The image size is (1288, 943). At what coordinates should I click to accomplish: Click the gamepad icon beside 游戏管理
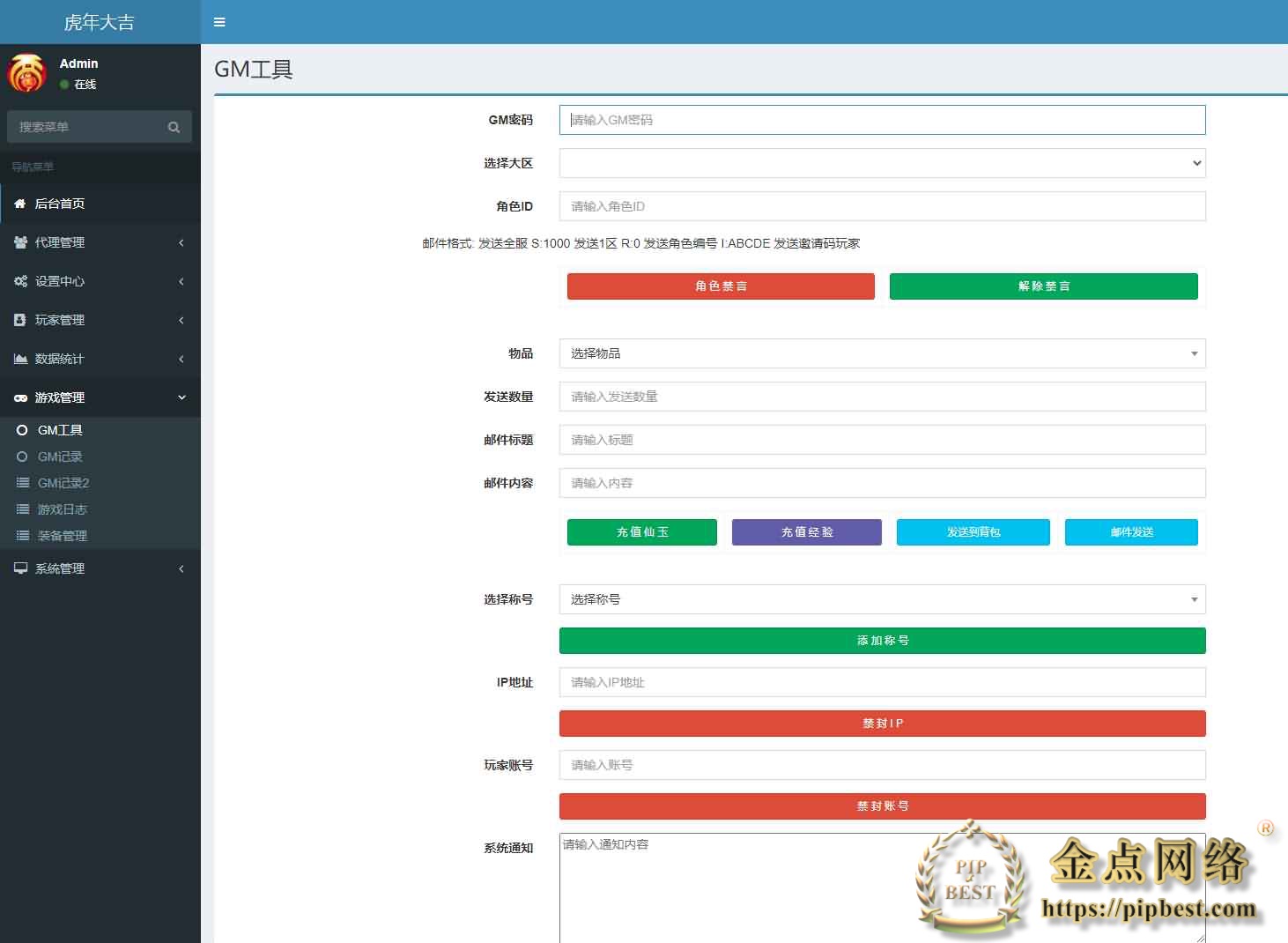tap(20, 397)
